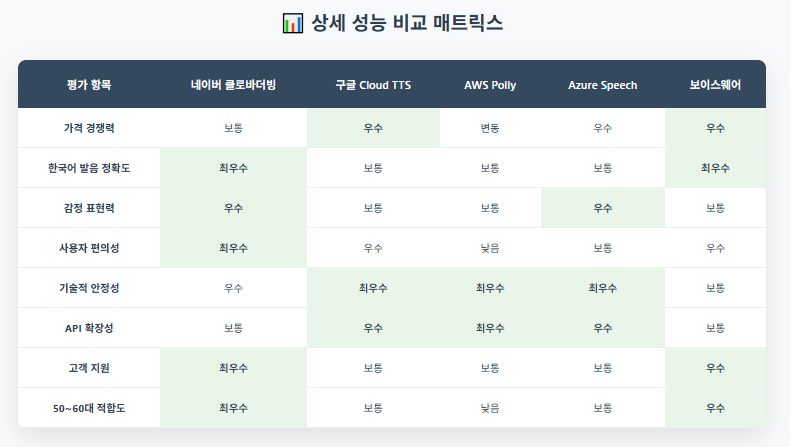Click 최우수 for 네이버 클로바더빙 사용자 편의성

[233, 247]
